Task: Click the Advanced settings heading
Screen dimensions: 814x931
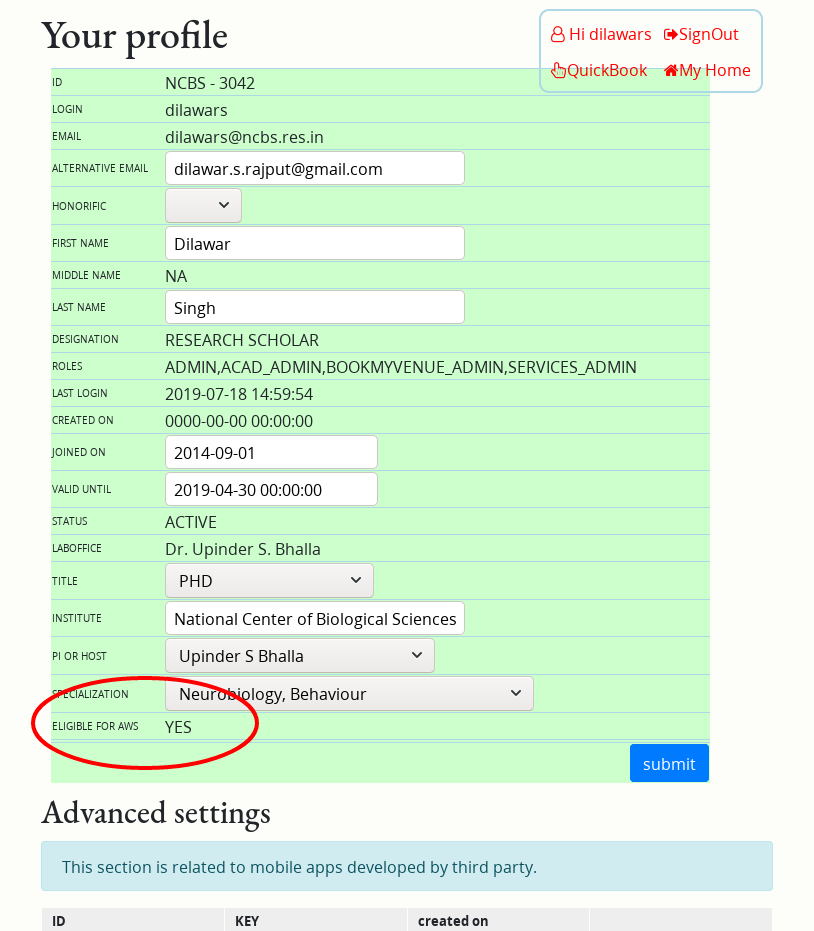Action: [156, 813]
